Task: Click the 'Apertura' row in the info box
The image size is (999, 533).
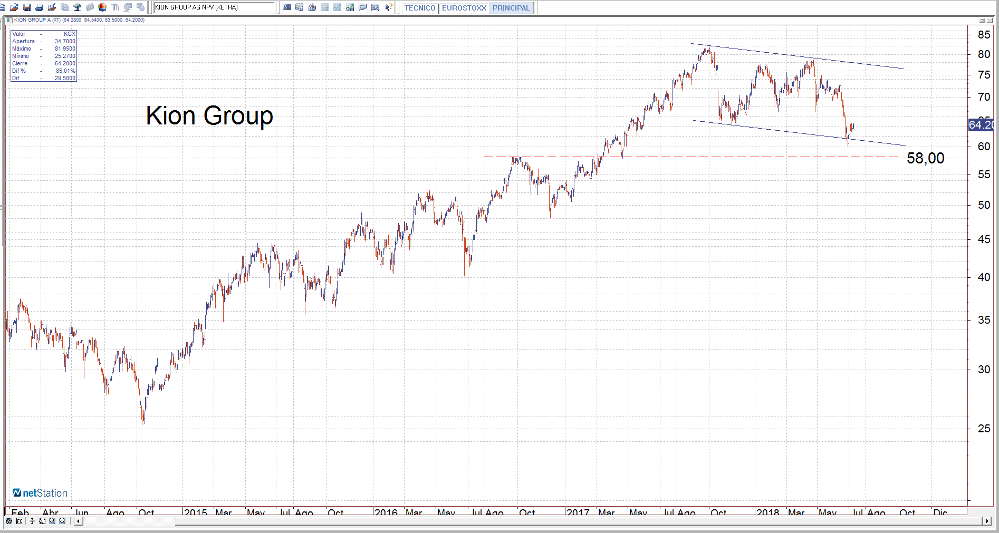Action: click(43, 40)
